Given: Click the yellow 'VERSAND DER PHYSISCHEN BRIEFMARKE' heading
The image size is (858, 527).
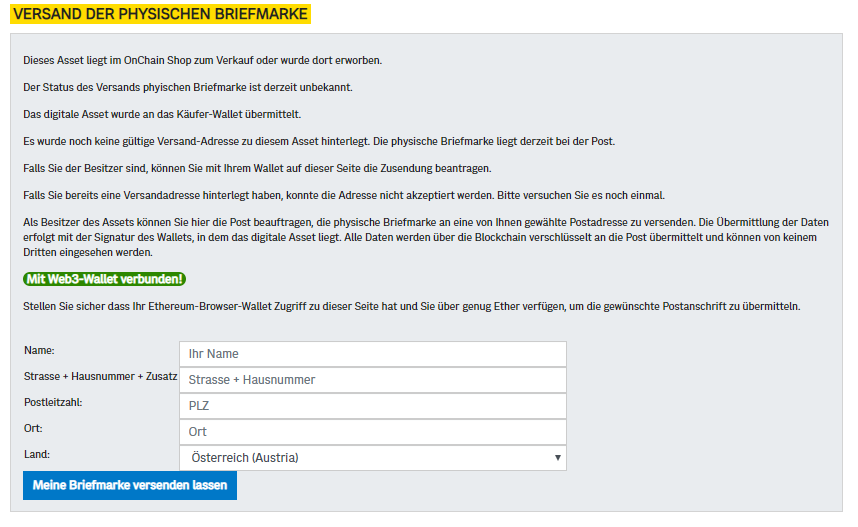Looking at the screenshot, I should 160,14.
